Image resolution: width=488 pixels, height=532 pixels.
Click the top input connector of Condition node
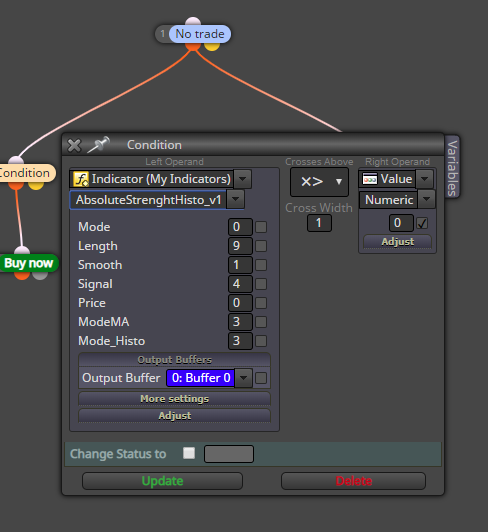[16, 160]
